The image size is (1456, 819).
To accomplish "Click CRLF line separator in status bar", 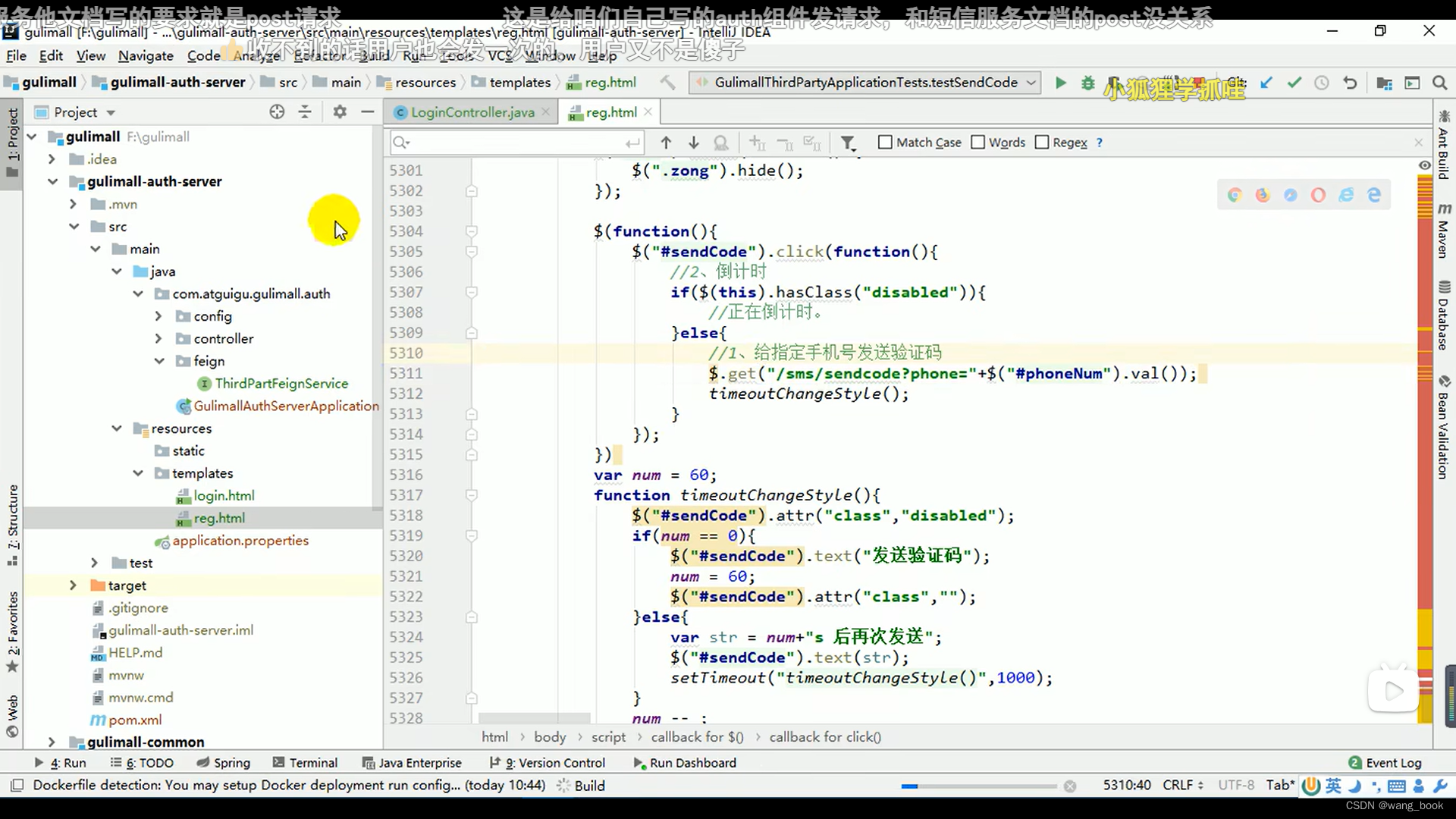I will (x=1183, y=786).
